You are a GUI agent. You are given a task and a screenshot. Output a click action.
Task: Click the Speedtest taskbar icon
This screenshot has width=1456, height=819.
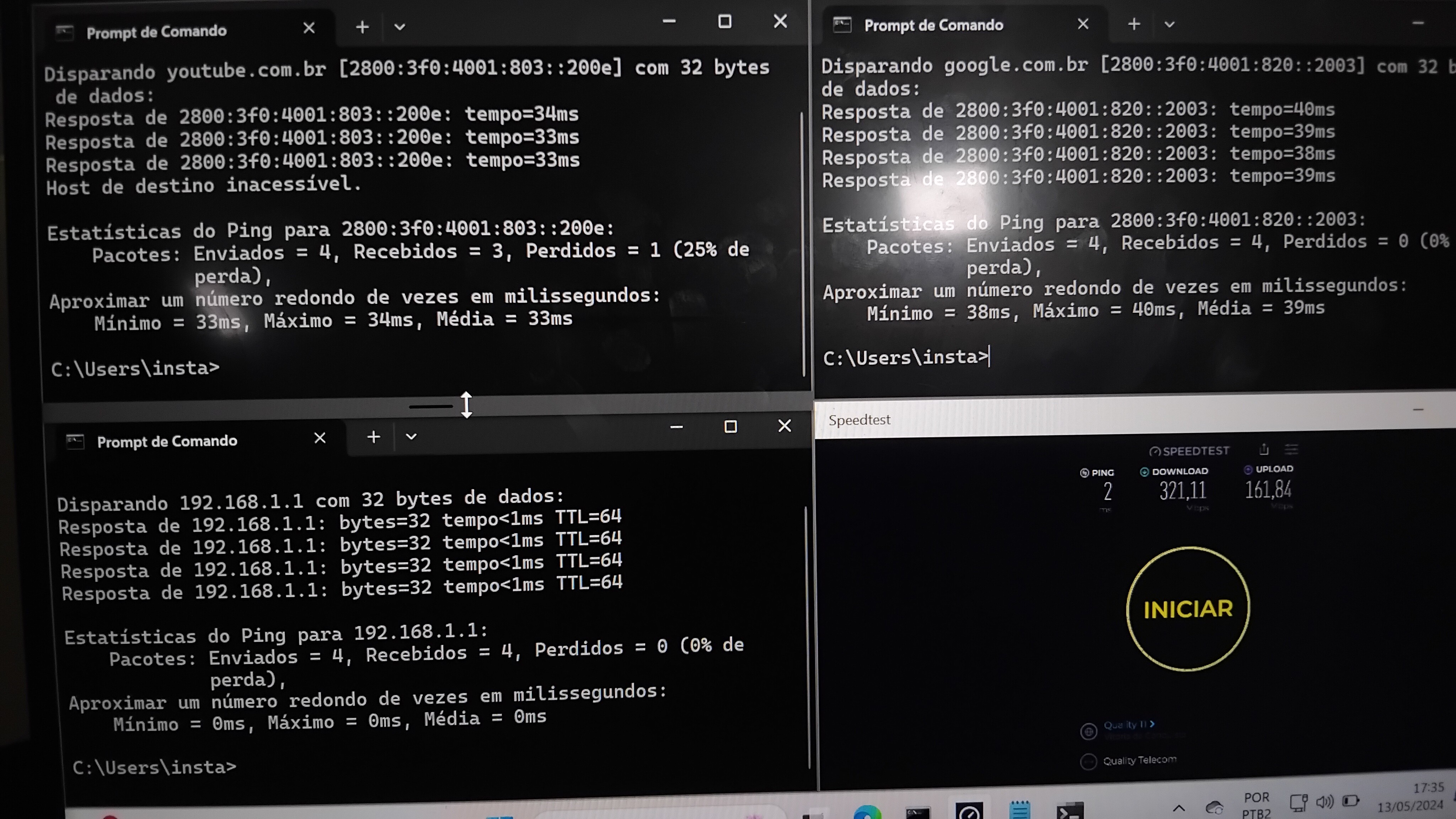(969, 812)
